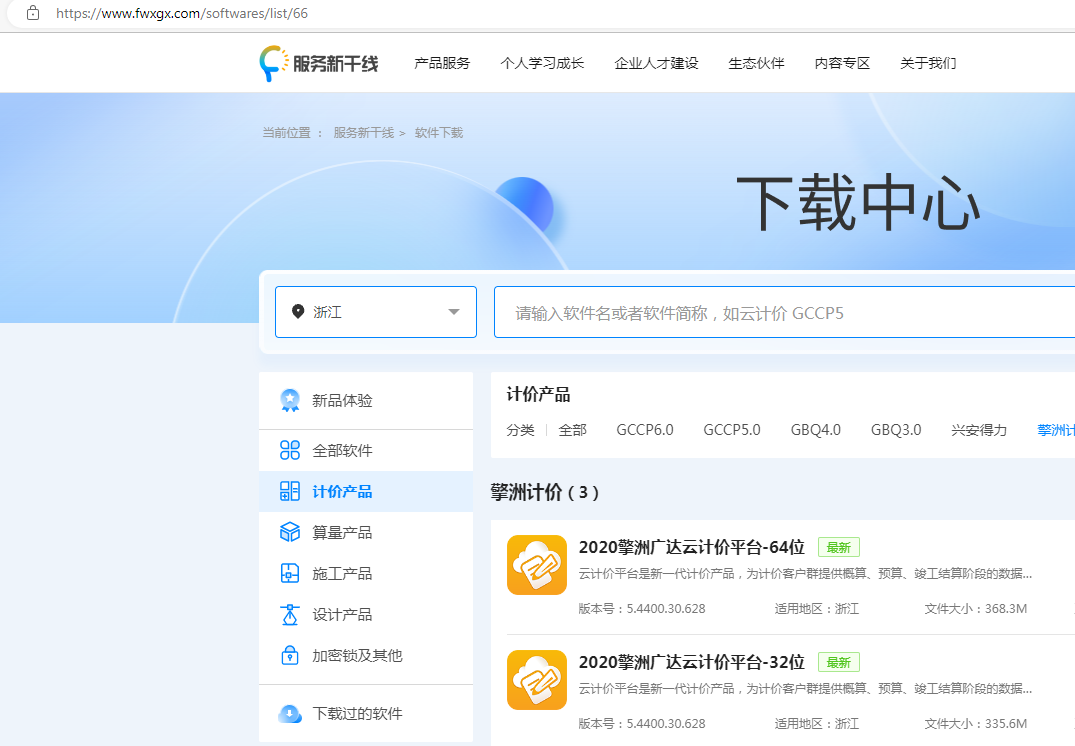
Task: Select 计价产品 in the sidebar
Action: click(366, 492)
